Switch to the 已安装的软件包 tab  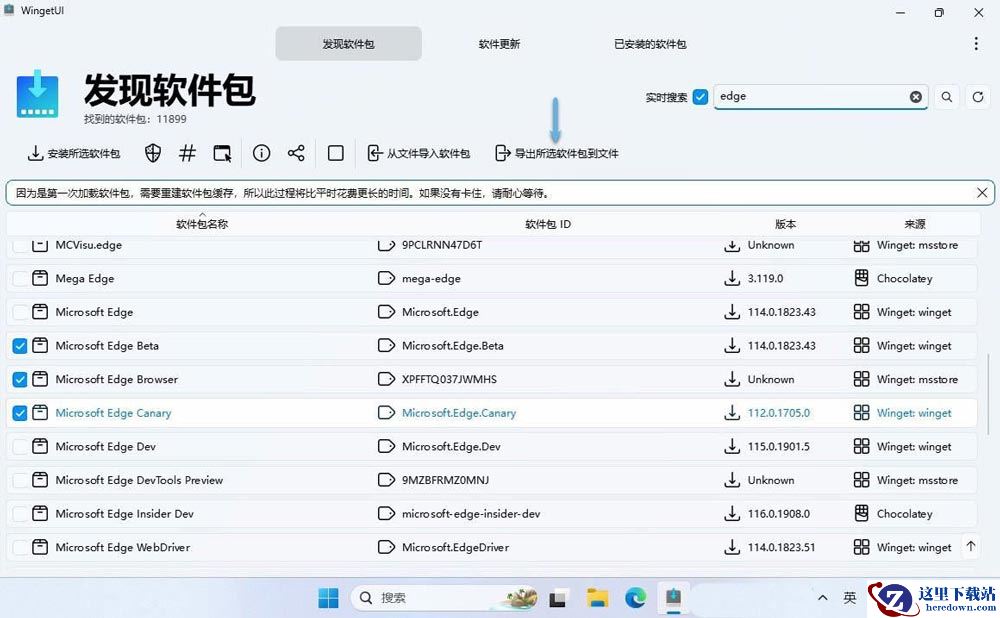tap(650, 44)
